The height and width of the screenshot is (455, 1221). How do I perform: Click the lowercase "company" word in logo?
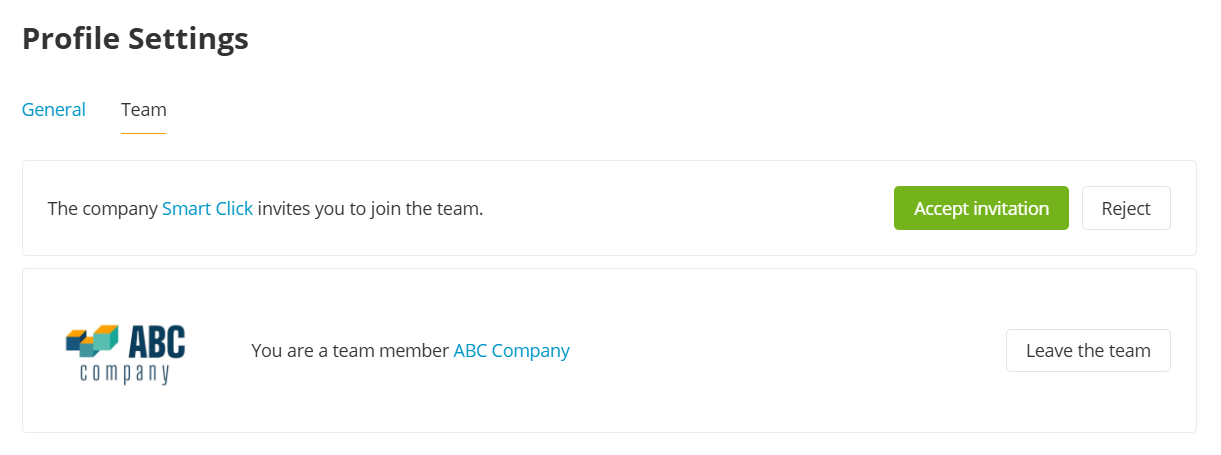(125, 374)
